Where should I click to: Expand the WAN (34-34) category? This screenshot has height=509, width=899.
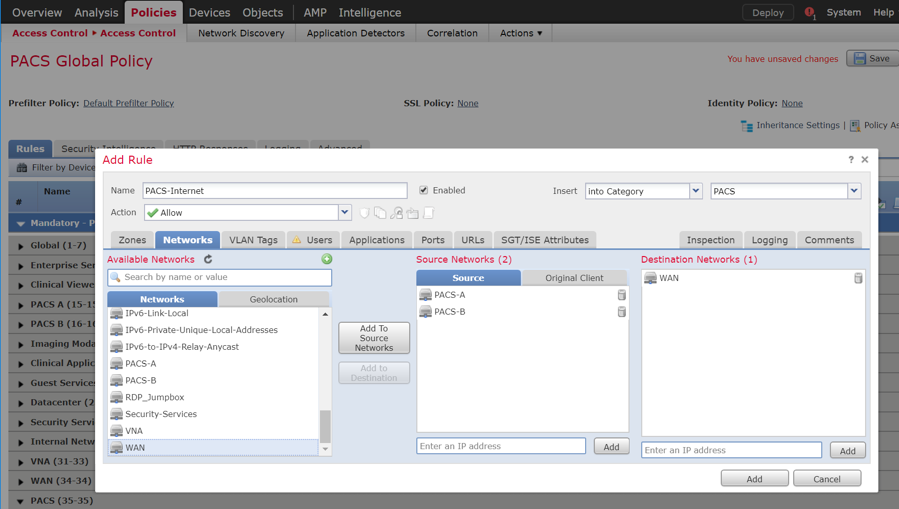click(x=21, y=481)
